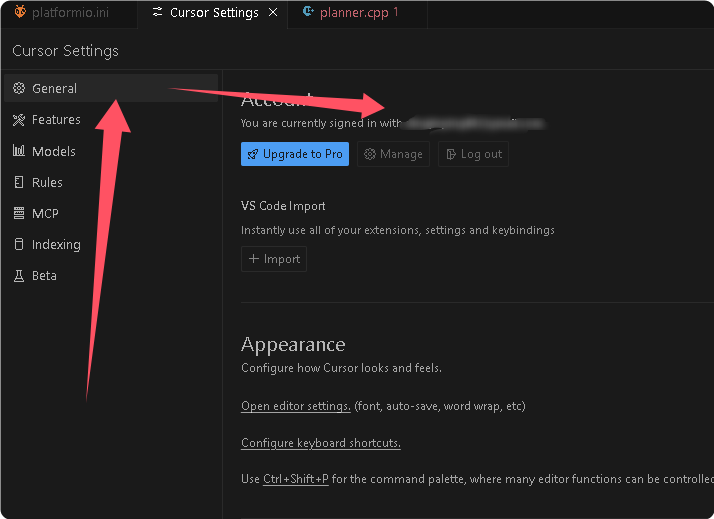
Task: Import VS Code settings
Action: point(274,259)
